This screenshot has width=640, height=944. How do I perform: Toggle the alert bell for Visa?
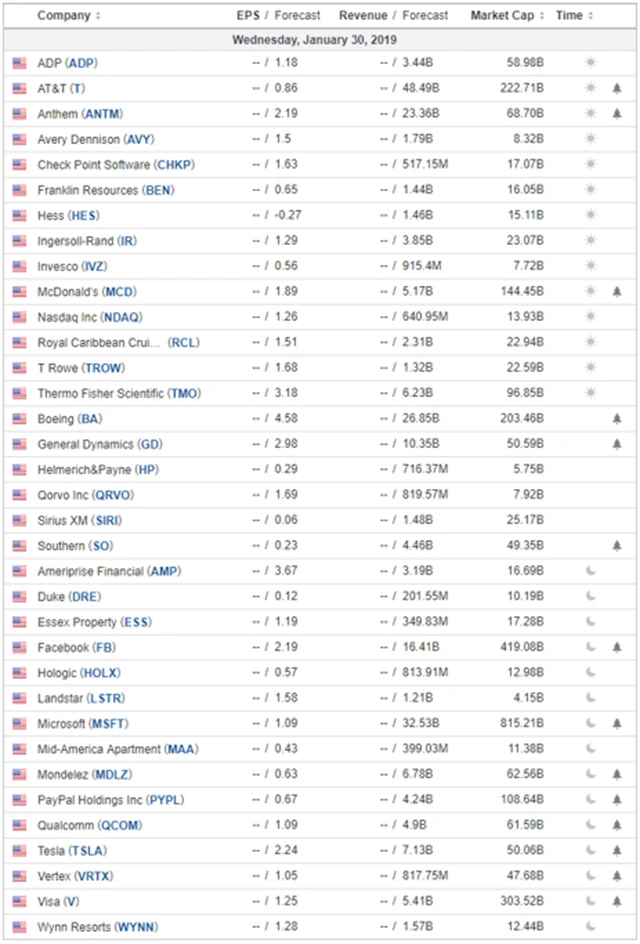pyautogui.click(x=617, y=902)
